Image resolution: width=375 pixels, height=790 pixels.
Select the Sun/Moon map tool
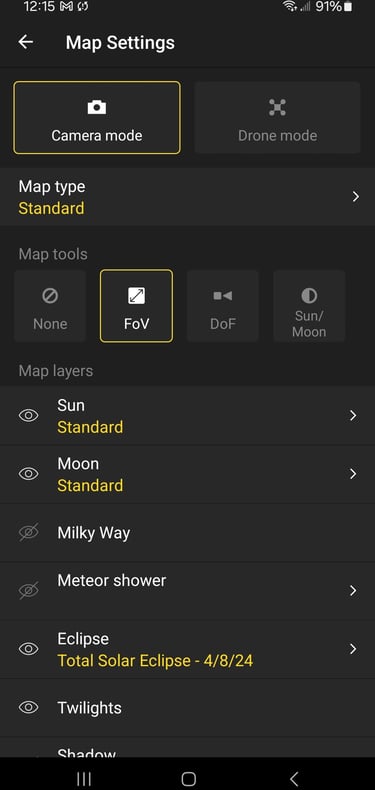click(309, 306)
